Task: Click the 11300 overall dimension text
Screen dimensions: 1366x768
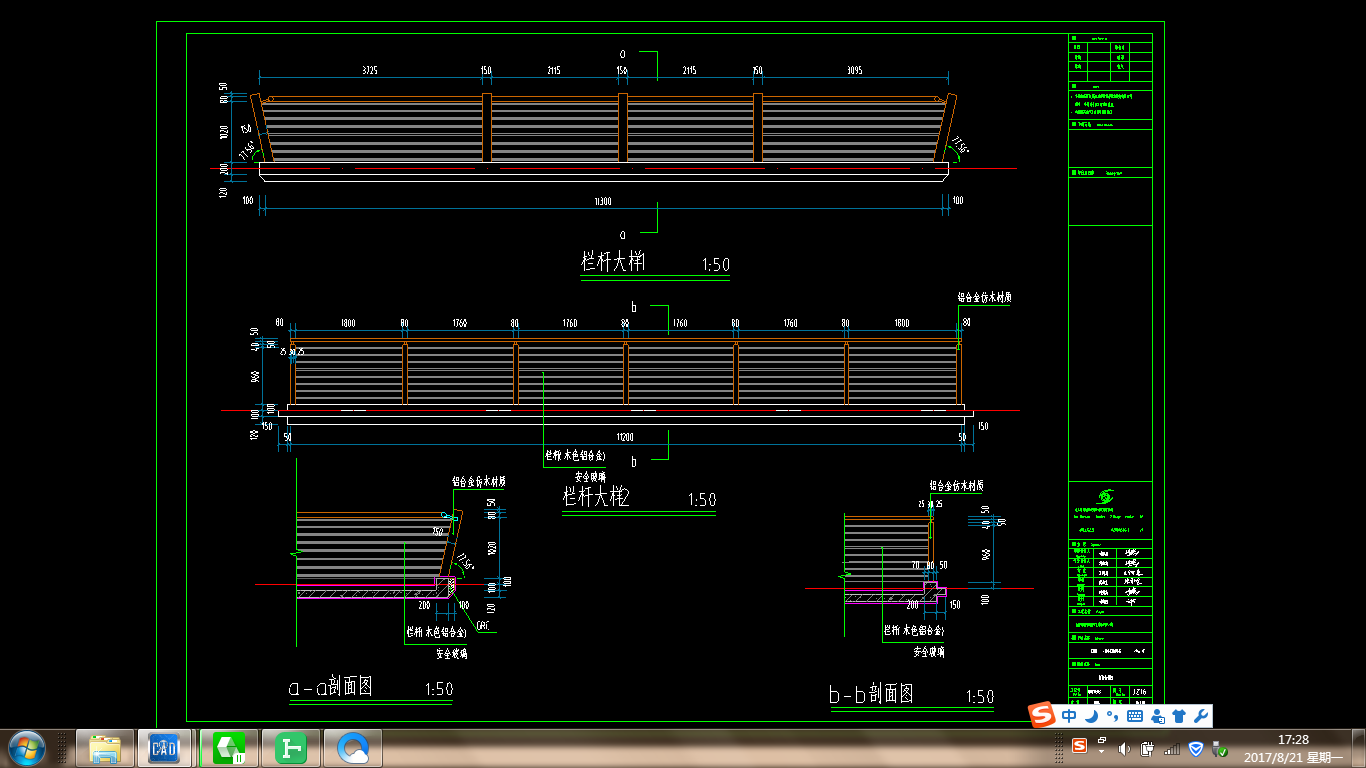Action: pos(603,201)
